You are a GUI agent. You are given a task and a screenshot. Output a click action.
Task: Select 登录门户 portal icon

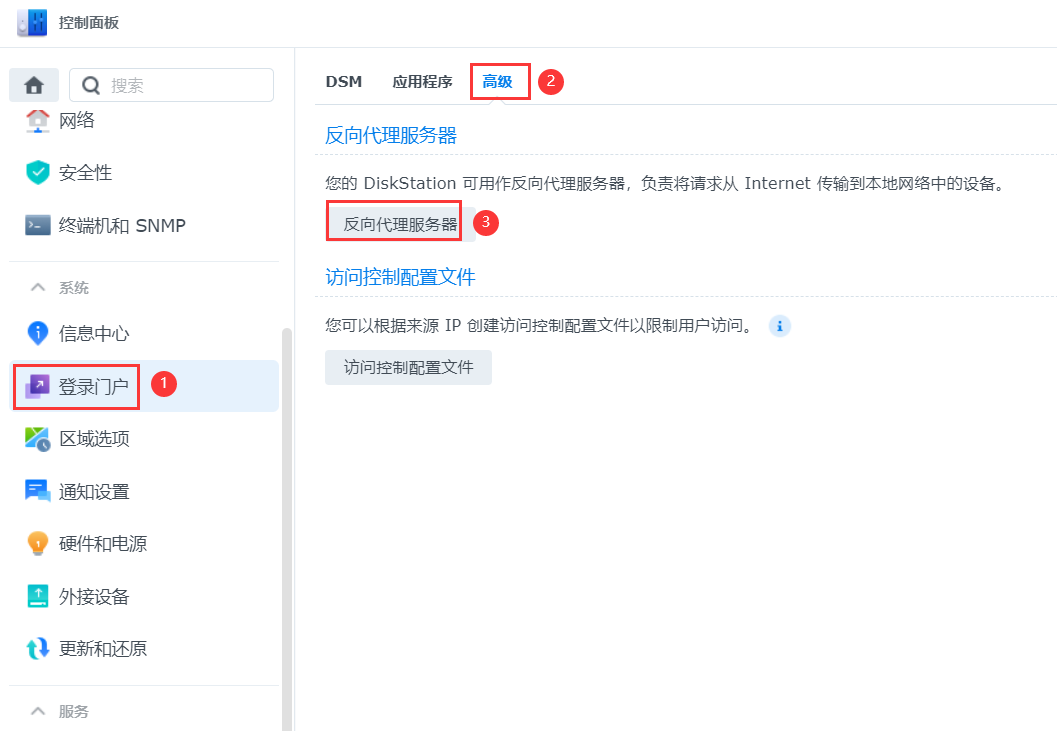tap(37, 386)
